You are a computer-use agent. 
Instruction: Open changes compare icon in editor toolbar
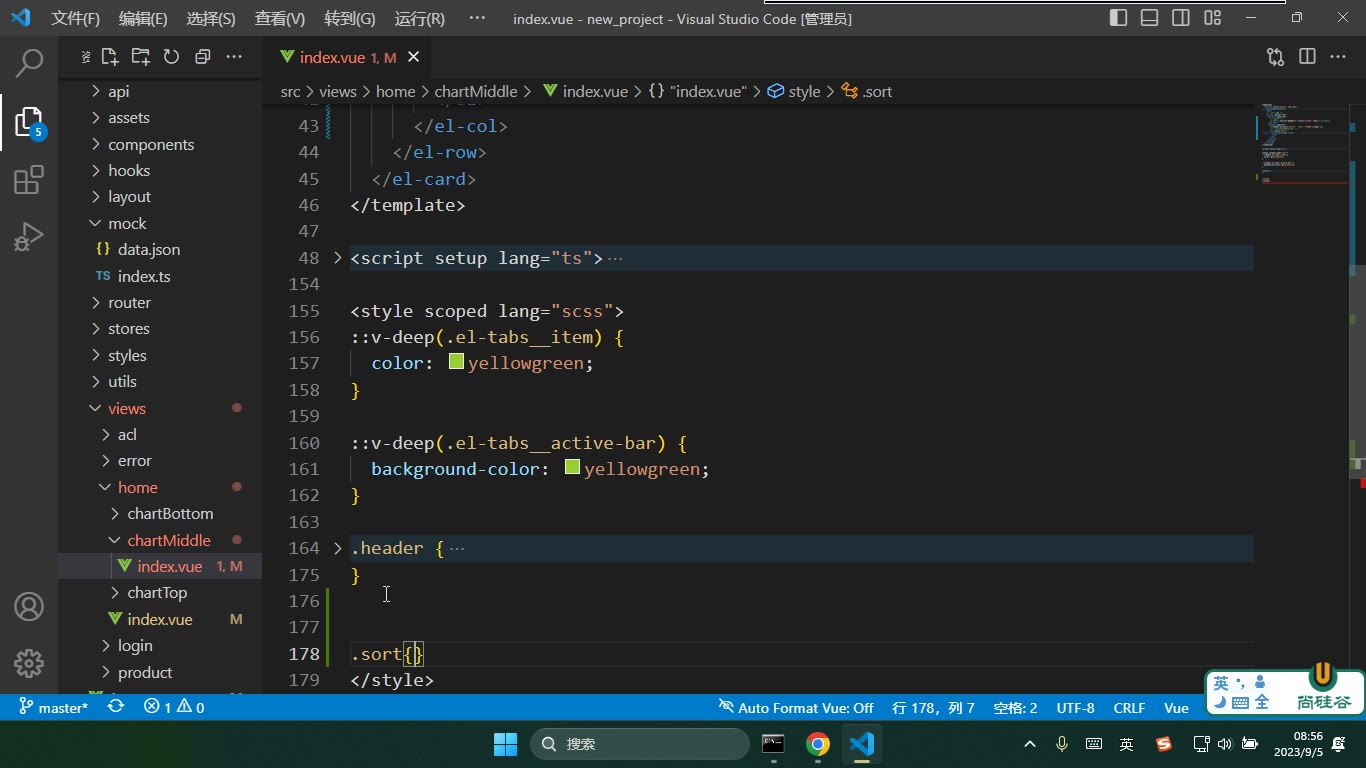pyautogui.click(x=1275, y=57)
